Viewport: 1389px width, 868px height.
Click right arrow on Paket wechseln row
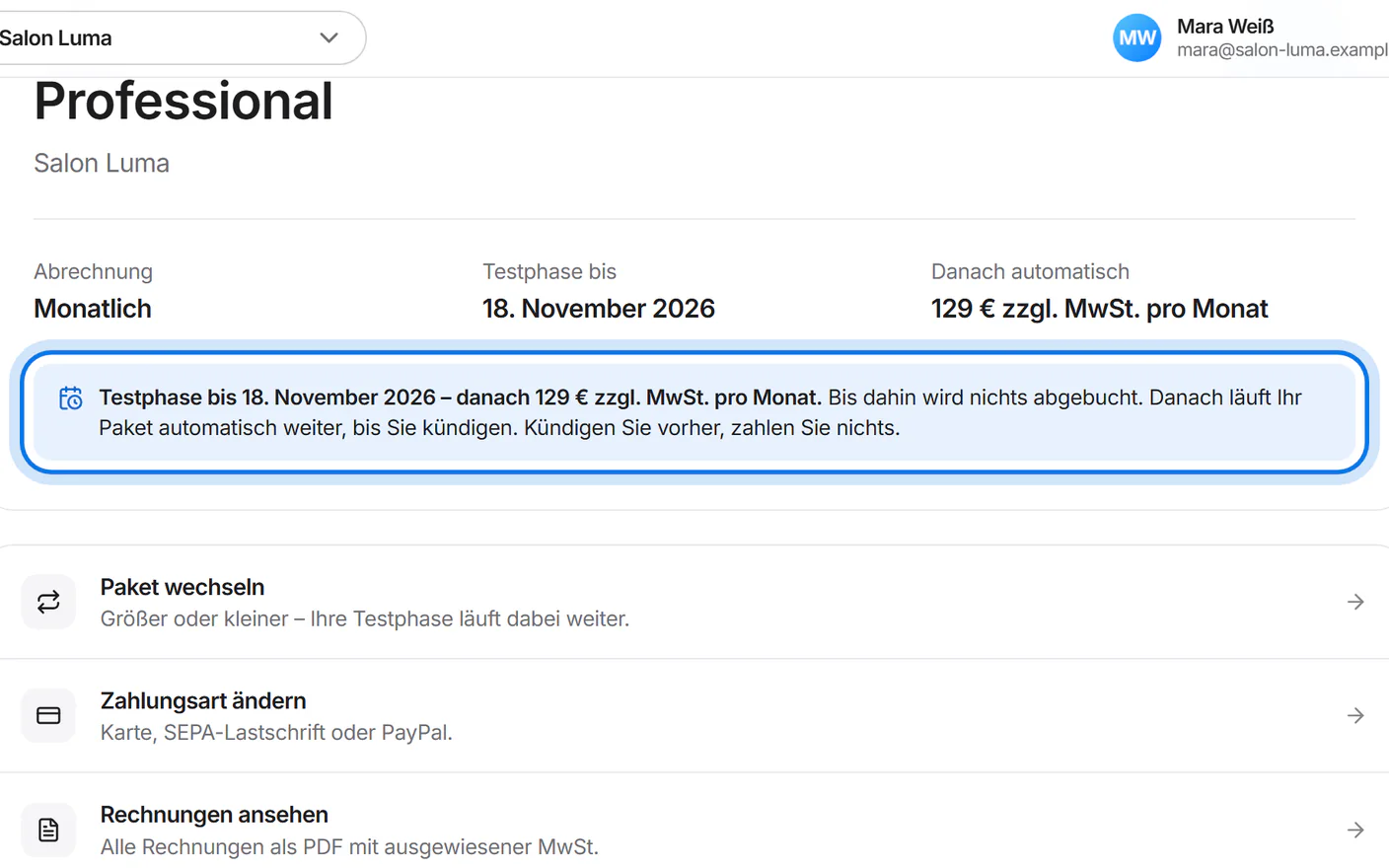(1355, 602)
